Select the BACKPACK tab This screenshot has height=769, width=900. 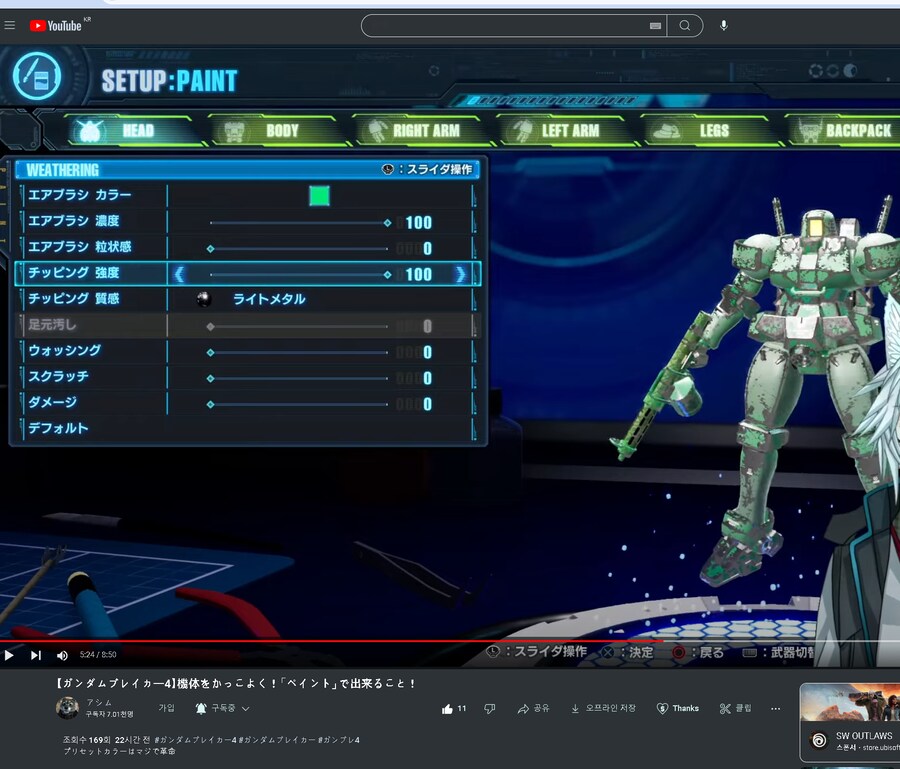tap(843, 130)
